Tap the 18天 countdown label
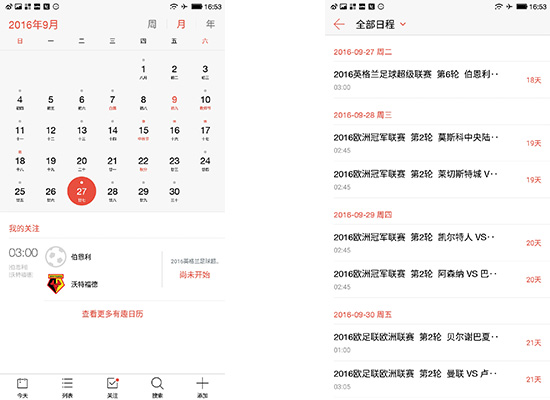 (x=534, y=80)
